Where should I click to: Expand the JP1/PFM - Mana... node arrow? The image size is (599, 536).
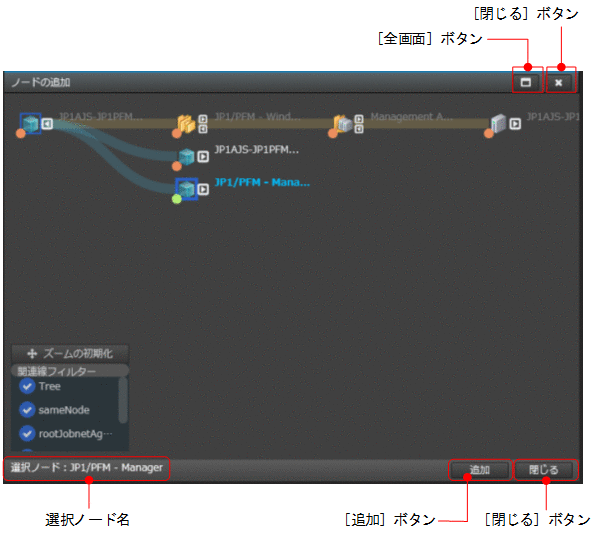tap(203, 189)
